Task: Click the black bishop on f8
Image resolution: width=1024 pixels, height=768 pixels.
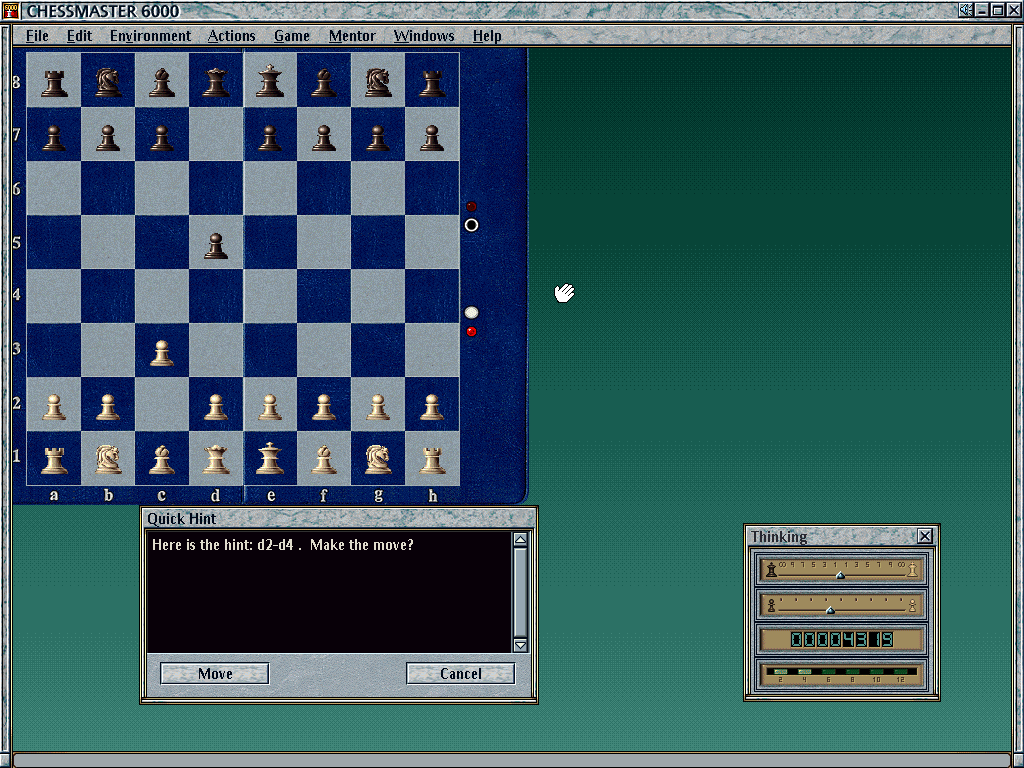Action: [324, 82]
